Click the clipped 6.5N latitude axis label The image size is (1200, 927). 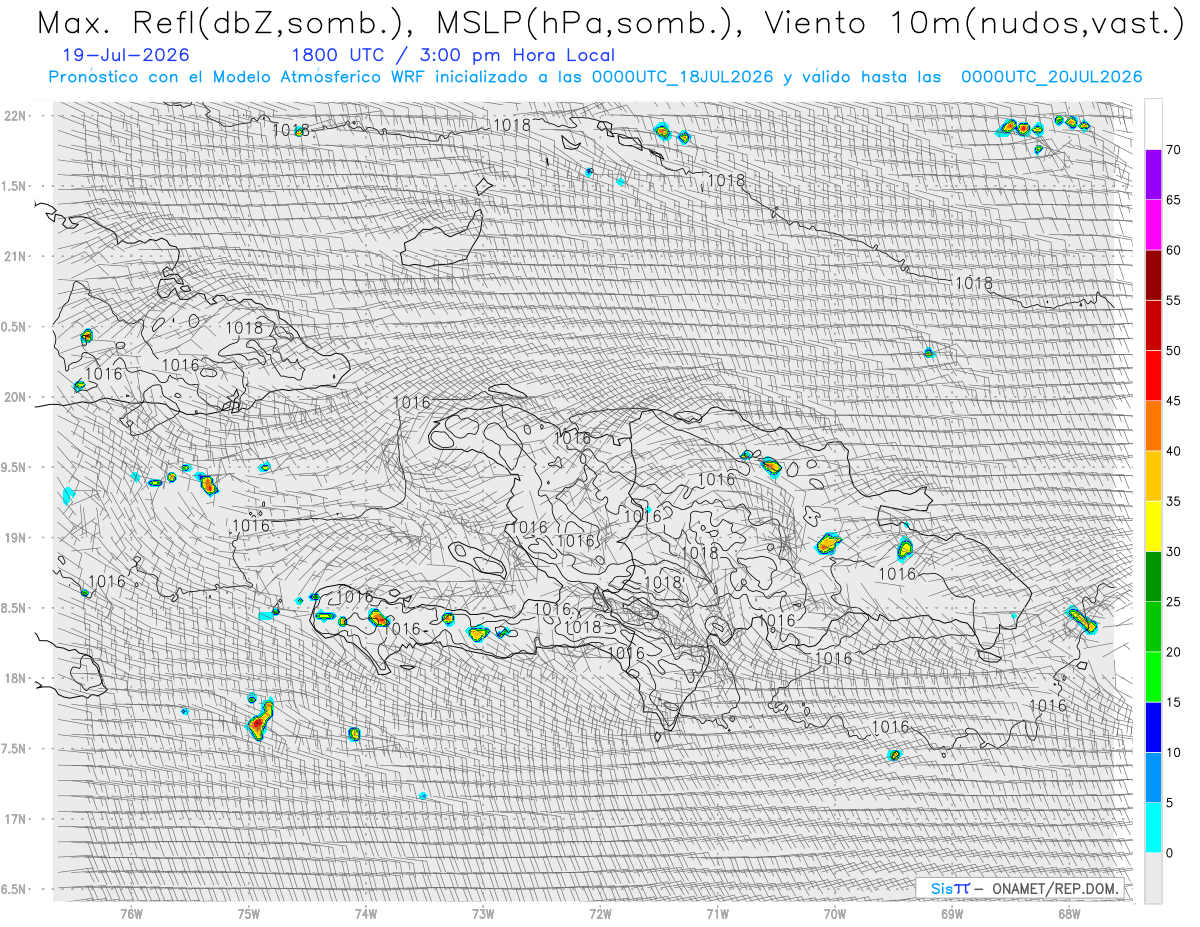click(x=14, y=889)
